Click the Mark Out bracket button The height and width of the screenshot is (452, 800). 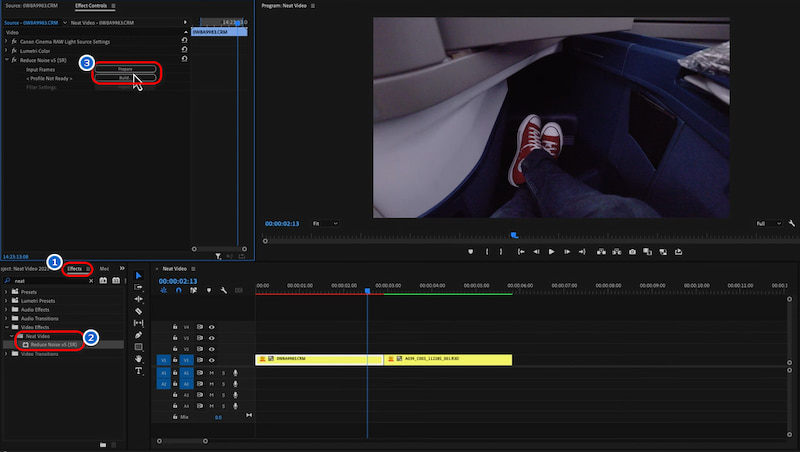(x=501, y=252)
